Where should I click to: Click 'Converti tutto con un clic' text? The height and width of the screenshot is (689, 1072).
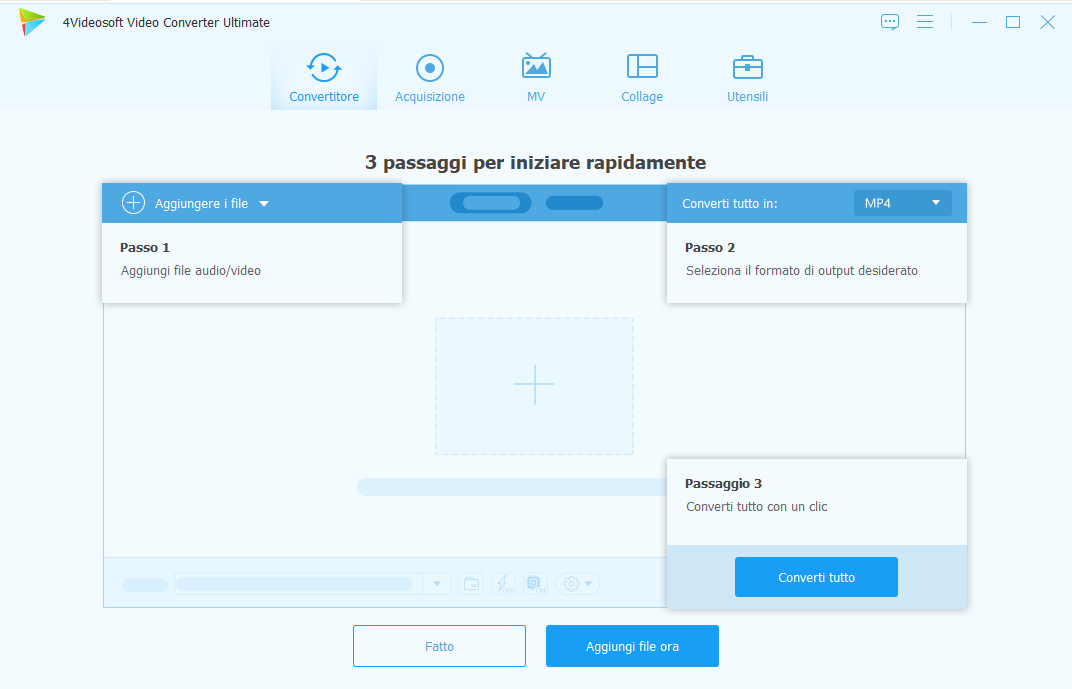(x=757, y=506)
